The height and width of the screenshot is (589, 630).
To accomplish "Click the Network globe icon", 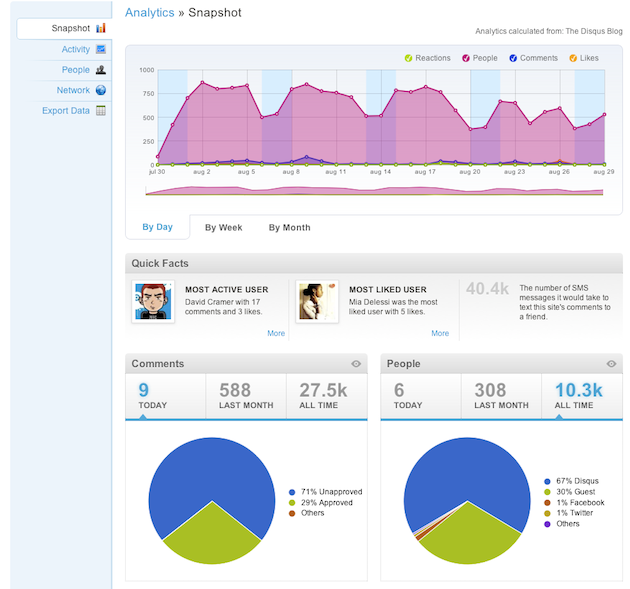I will [101, 90].
